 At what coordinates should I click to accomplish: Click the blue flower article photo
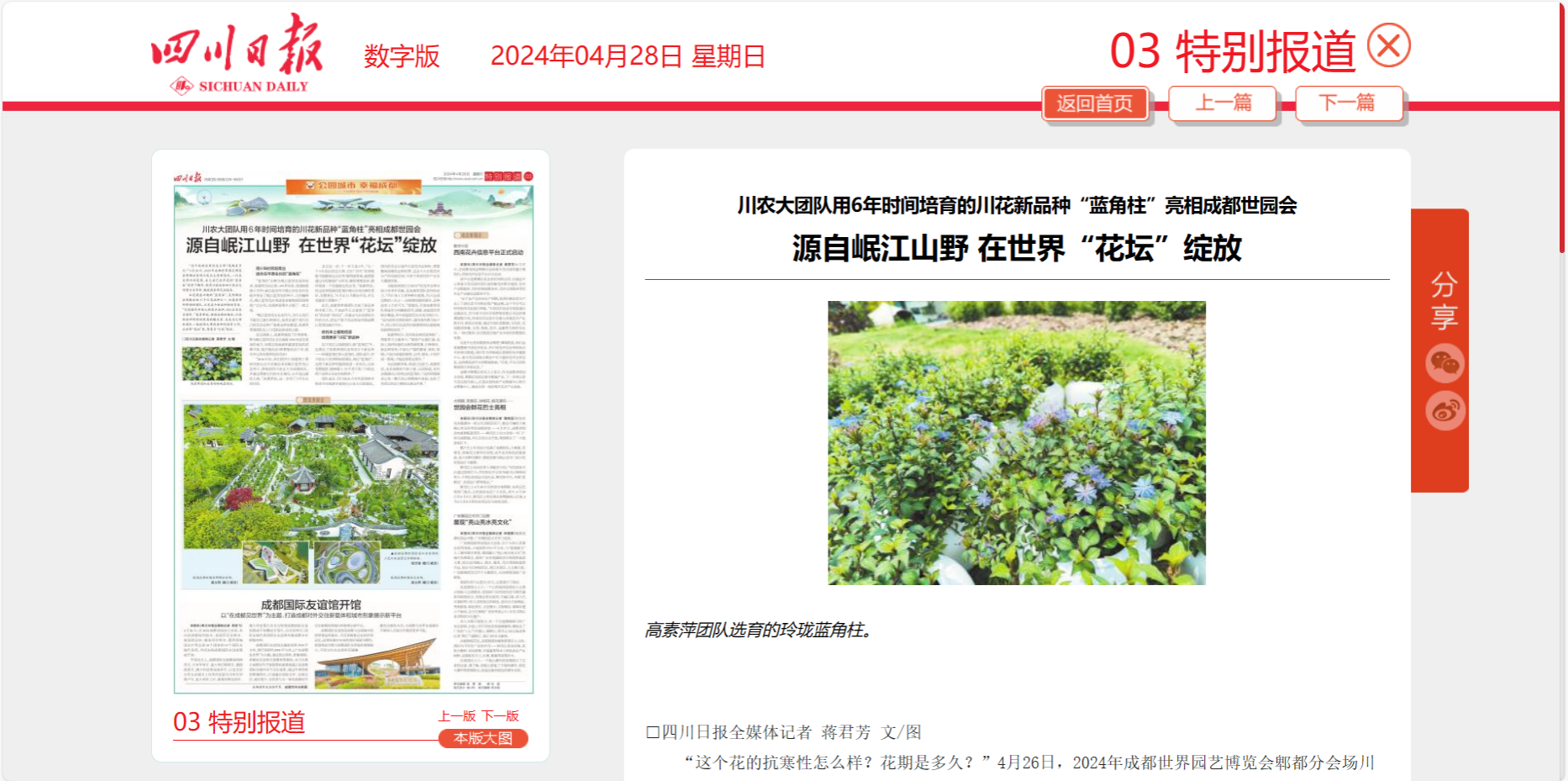pyautogui.click(x=1016, y=442)
